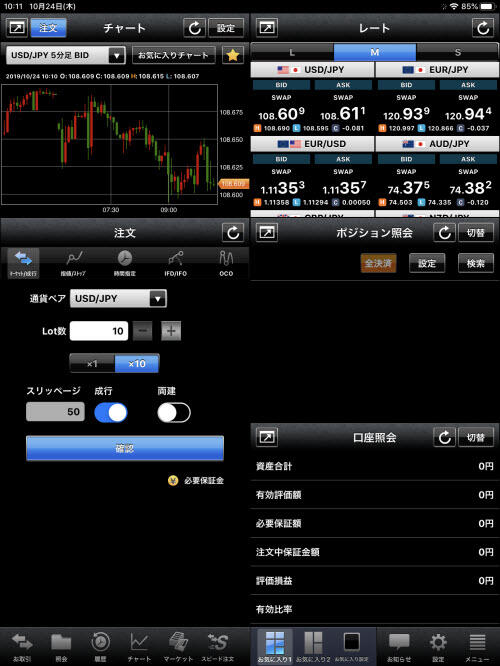
Task: Open favorites settings (お気に入り設定) icon
Action: (352, 647)
